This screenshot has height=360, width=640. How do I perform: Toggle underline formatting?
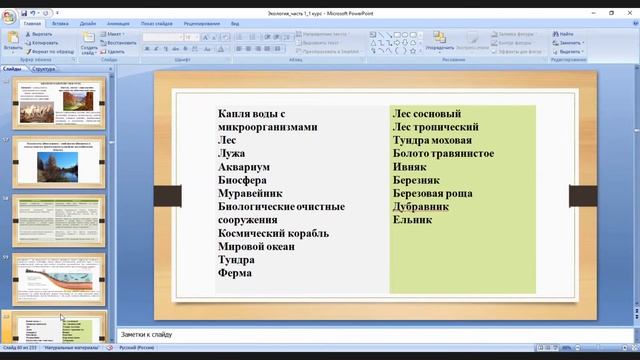[x=166, y=49]
